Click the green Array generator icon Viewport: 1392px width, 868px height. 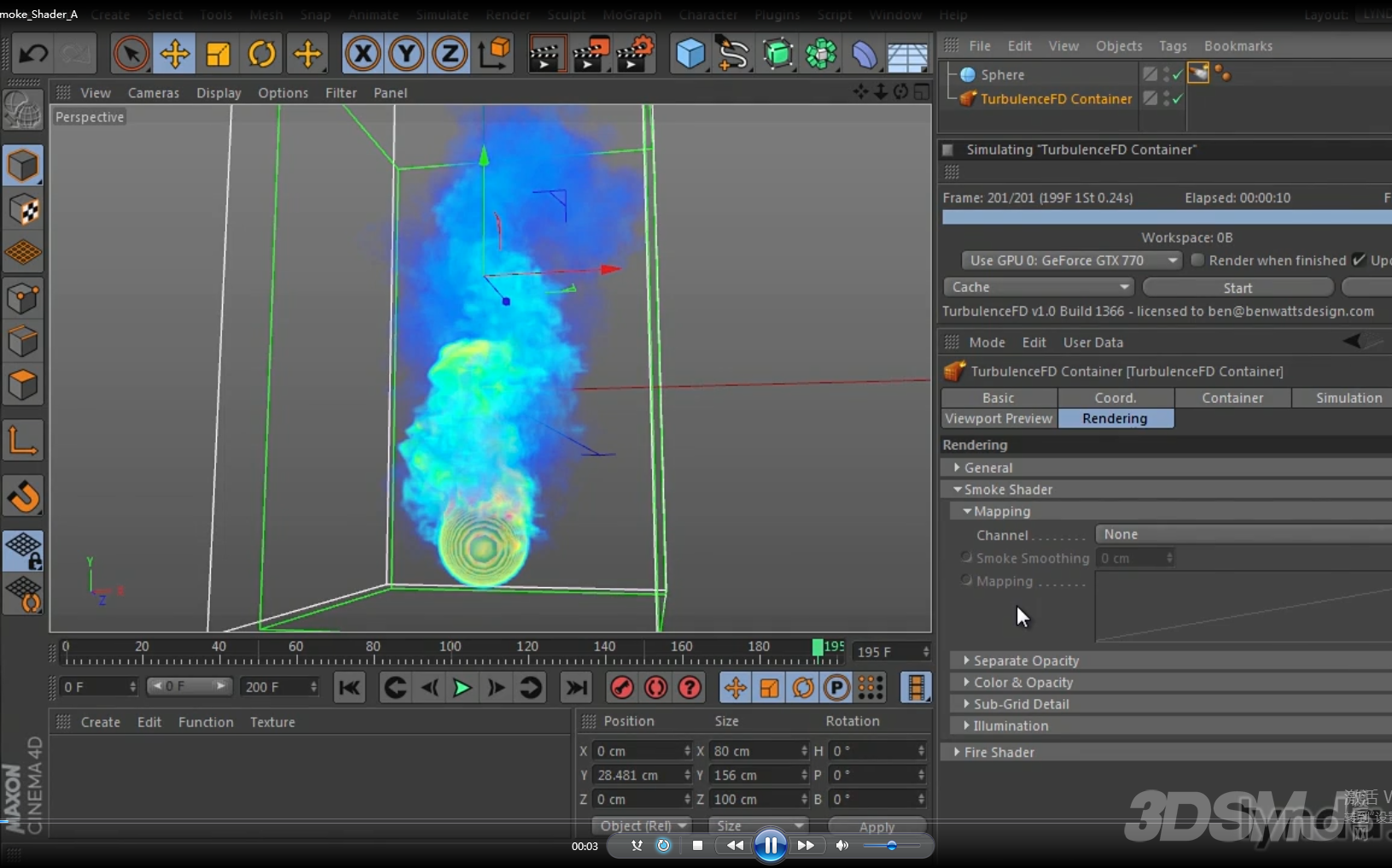[x=778, y=55]
